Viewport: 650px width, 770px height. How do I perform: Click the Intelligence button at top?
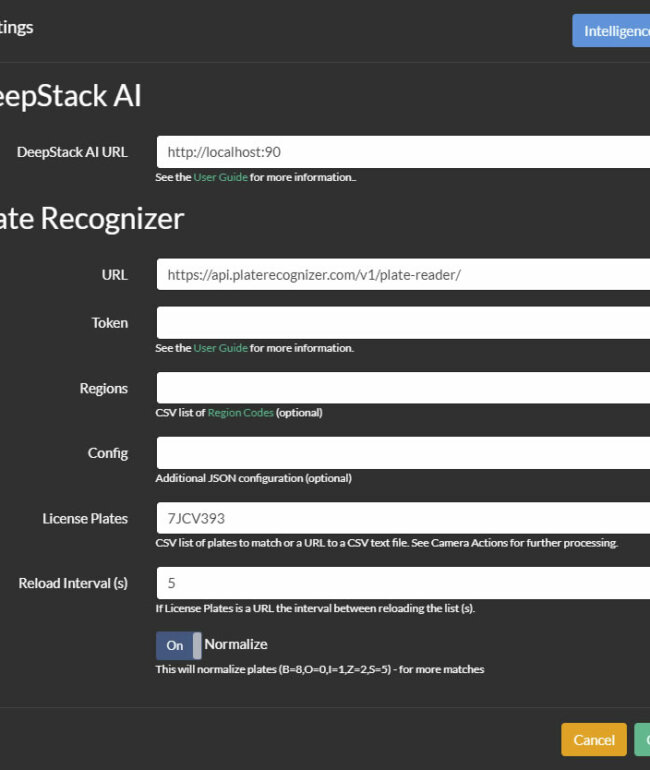click(x=611, y=30)
